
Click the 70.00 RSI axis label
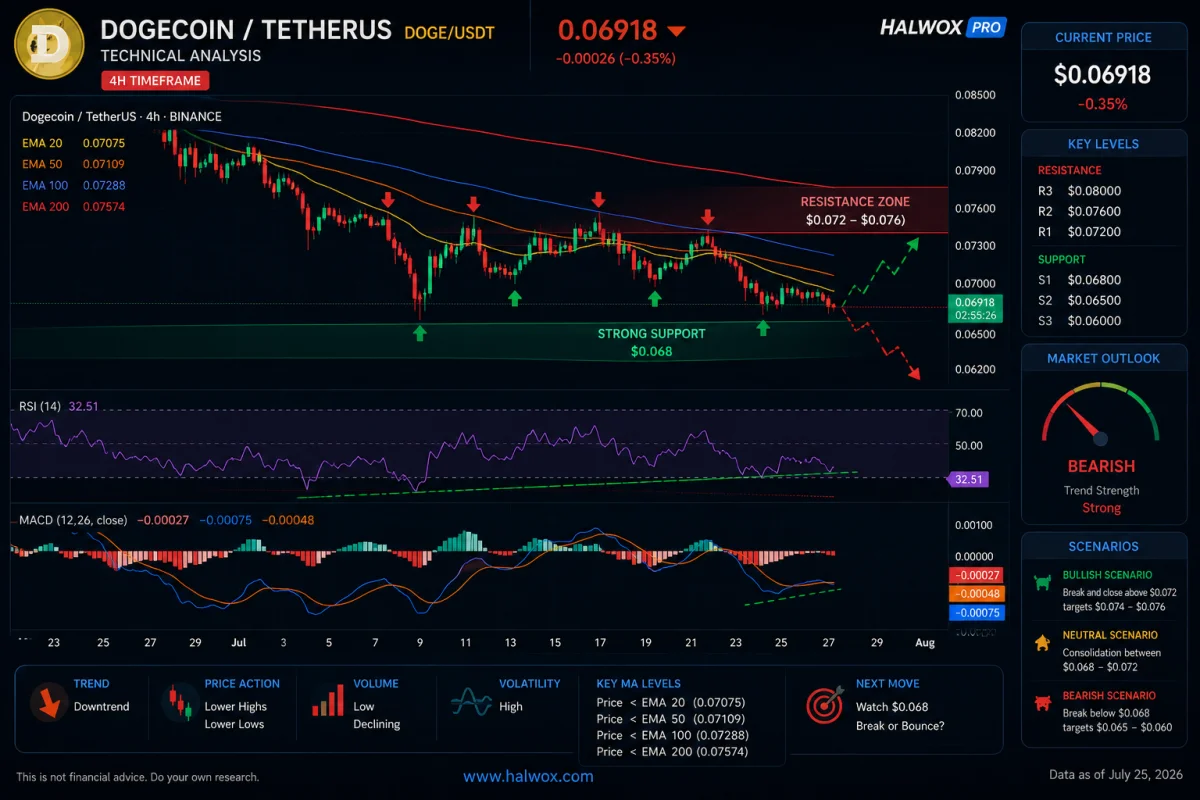point(970,412)
